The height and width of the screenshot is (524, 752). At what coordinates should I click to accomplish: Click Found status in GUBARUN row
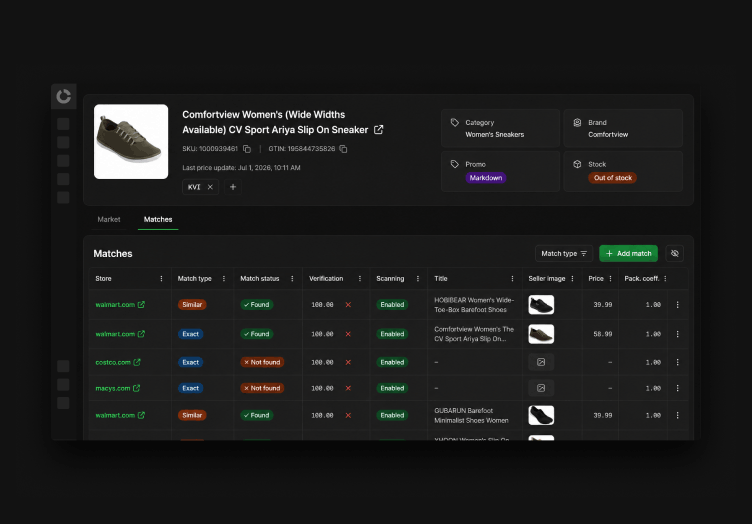point(257,416)
